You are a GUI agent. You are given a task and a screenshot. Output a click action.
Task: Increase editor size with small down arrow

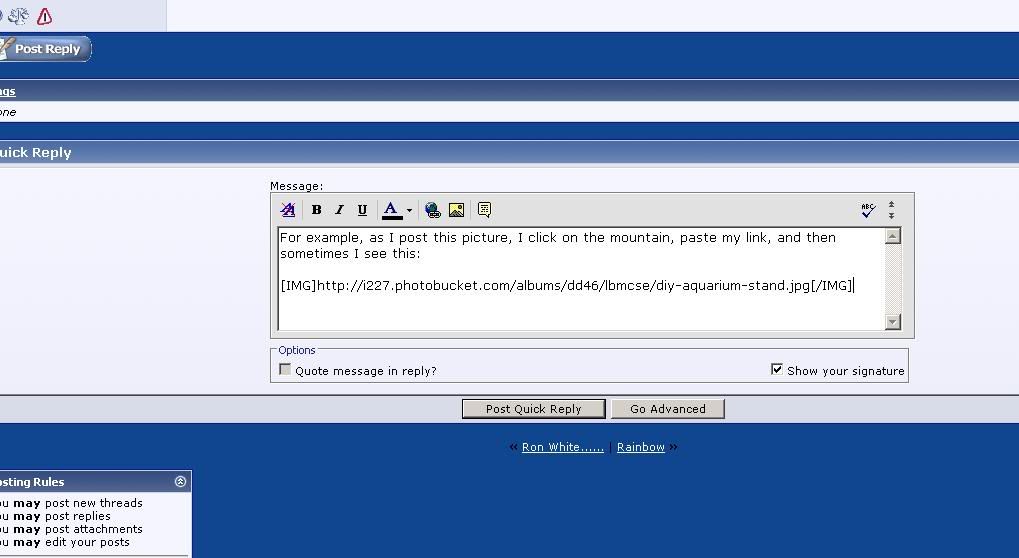[x=892, y=215]
